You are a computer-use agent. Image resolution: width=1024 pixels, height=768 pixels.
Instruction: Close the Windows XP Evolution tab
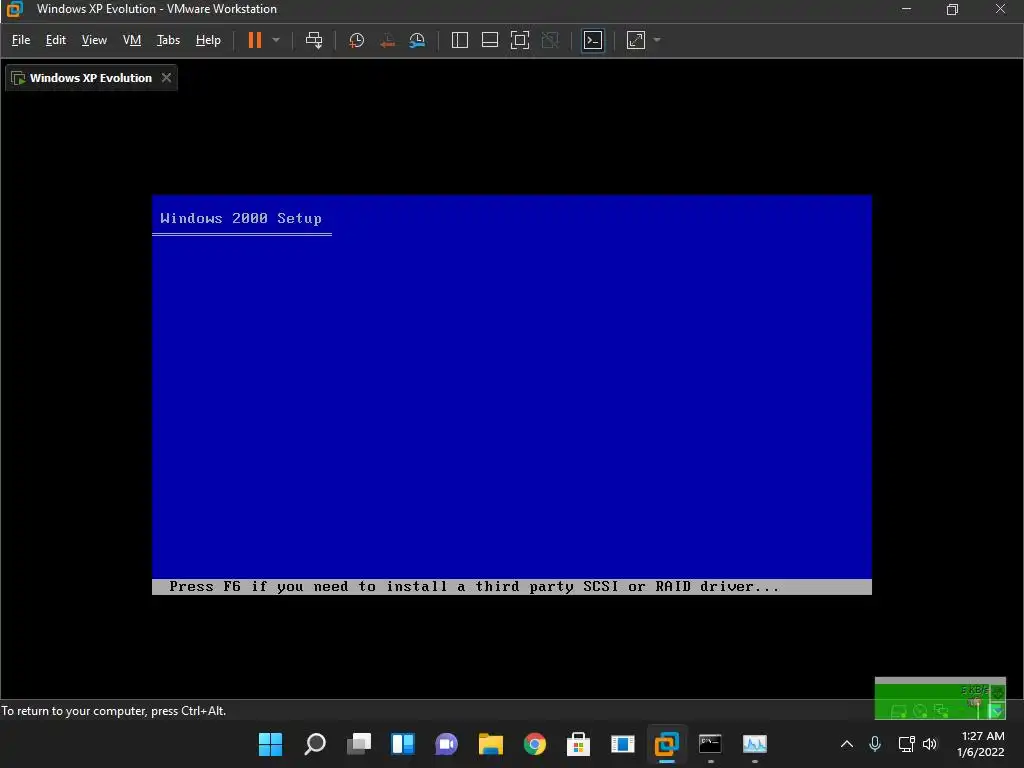(167, 78)
